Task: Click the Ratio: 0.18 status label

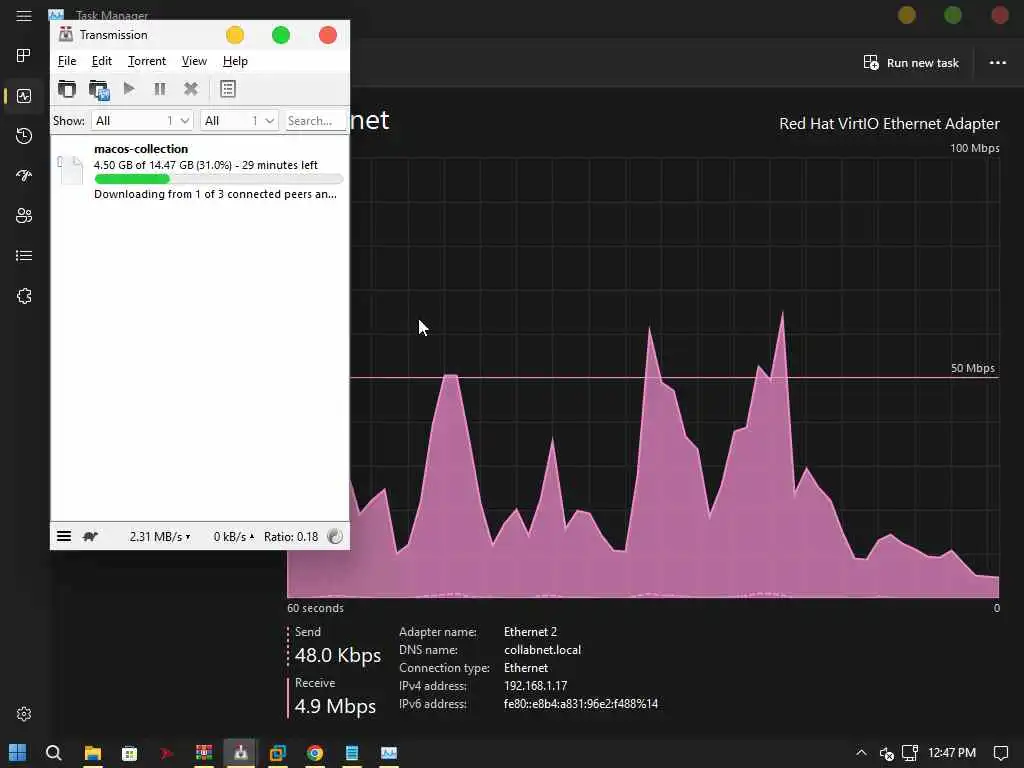Action: coord(291,537)
